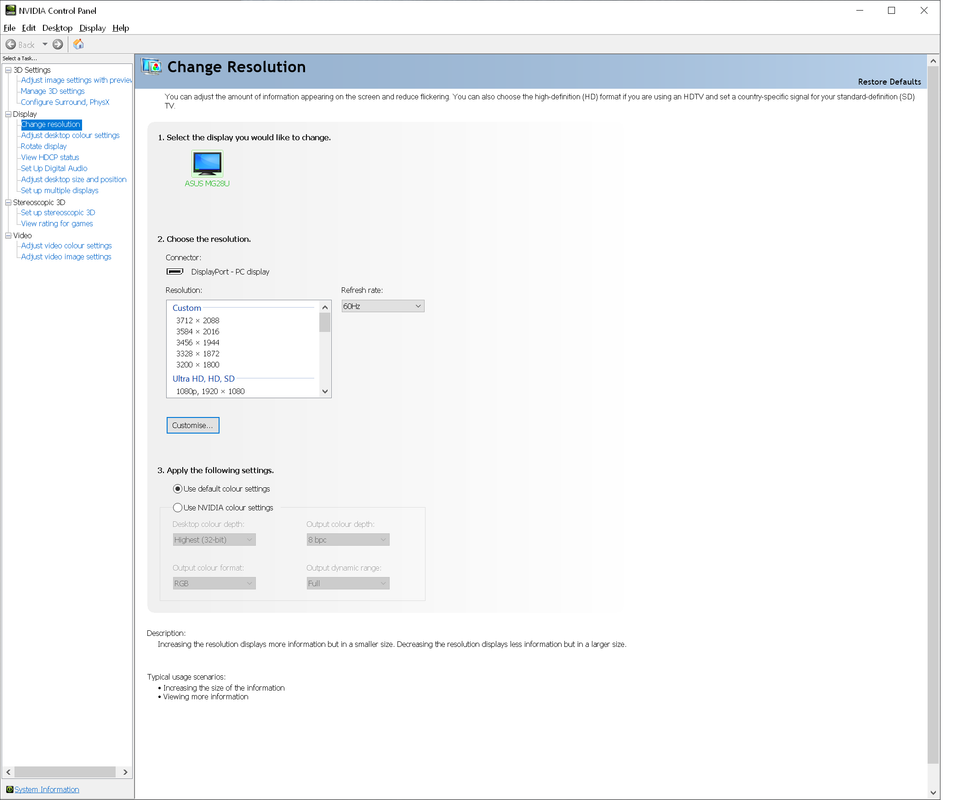Open the Back history dropdown arrow
Viewport: 960px width, 800px height.
(45, 44)
